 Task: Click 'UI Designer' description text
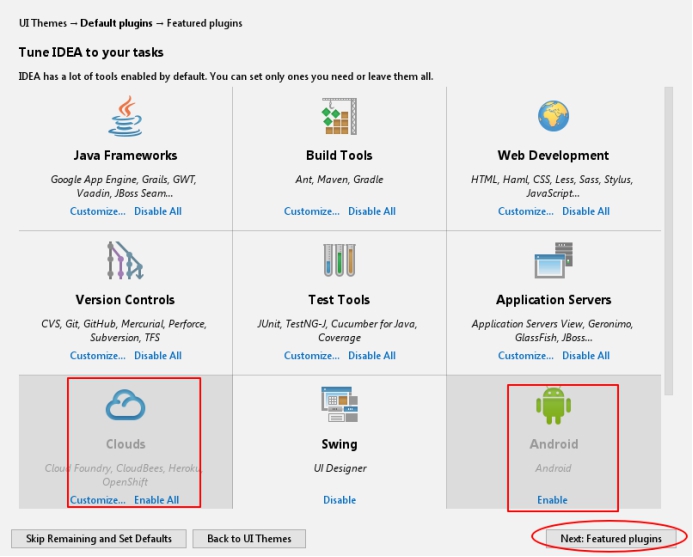coord(340,468)
